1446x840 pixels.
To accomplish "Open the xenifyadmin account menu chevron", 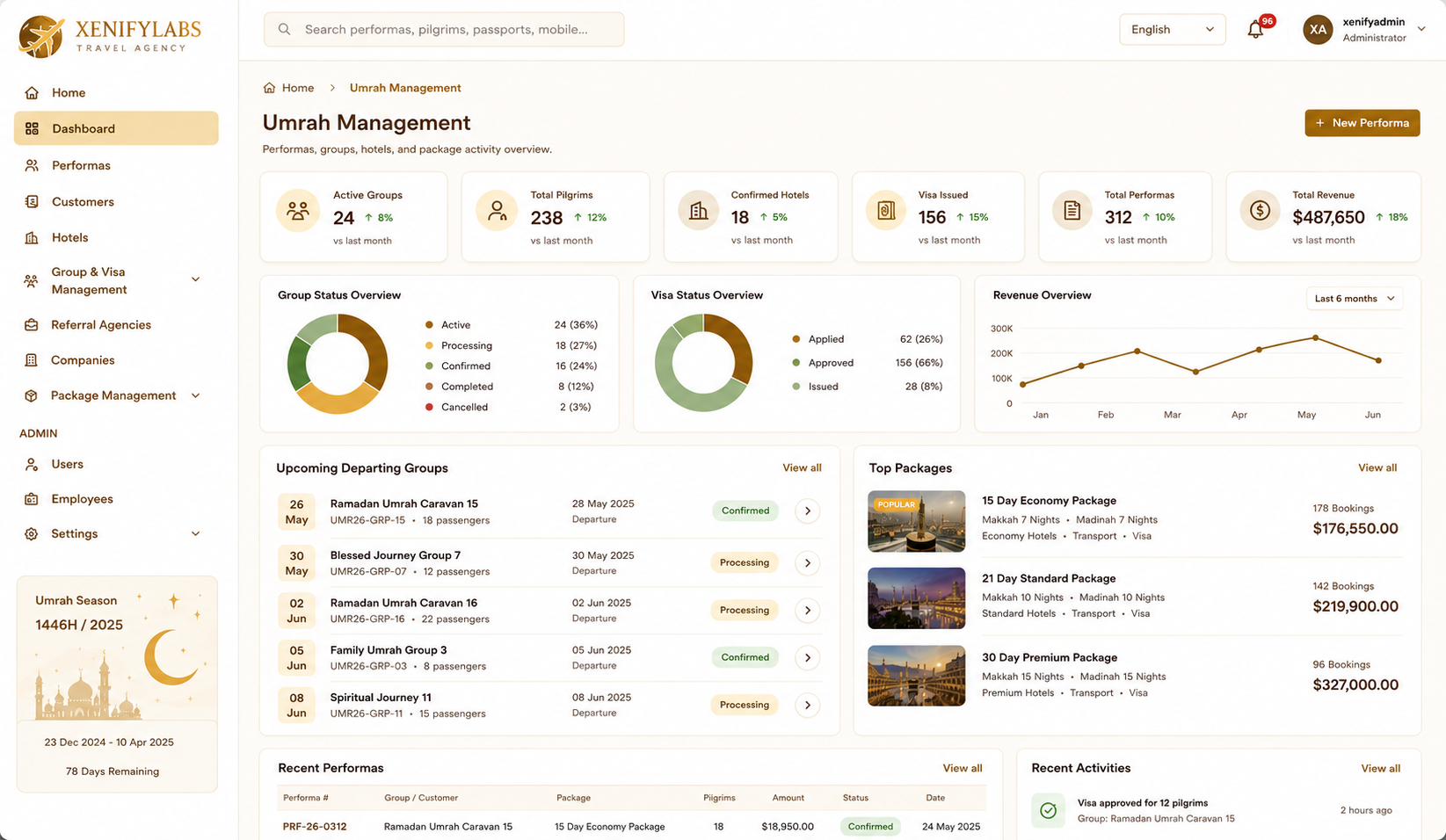I will click(1421, 29).
